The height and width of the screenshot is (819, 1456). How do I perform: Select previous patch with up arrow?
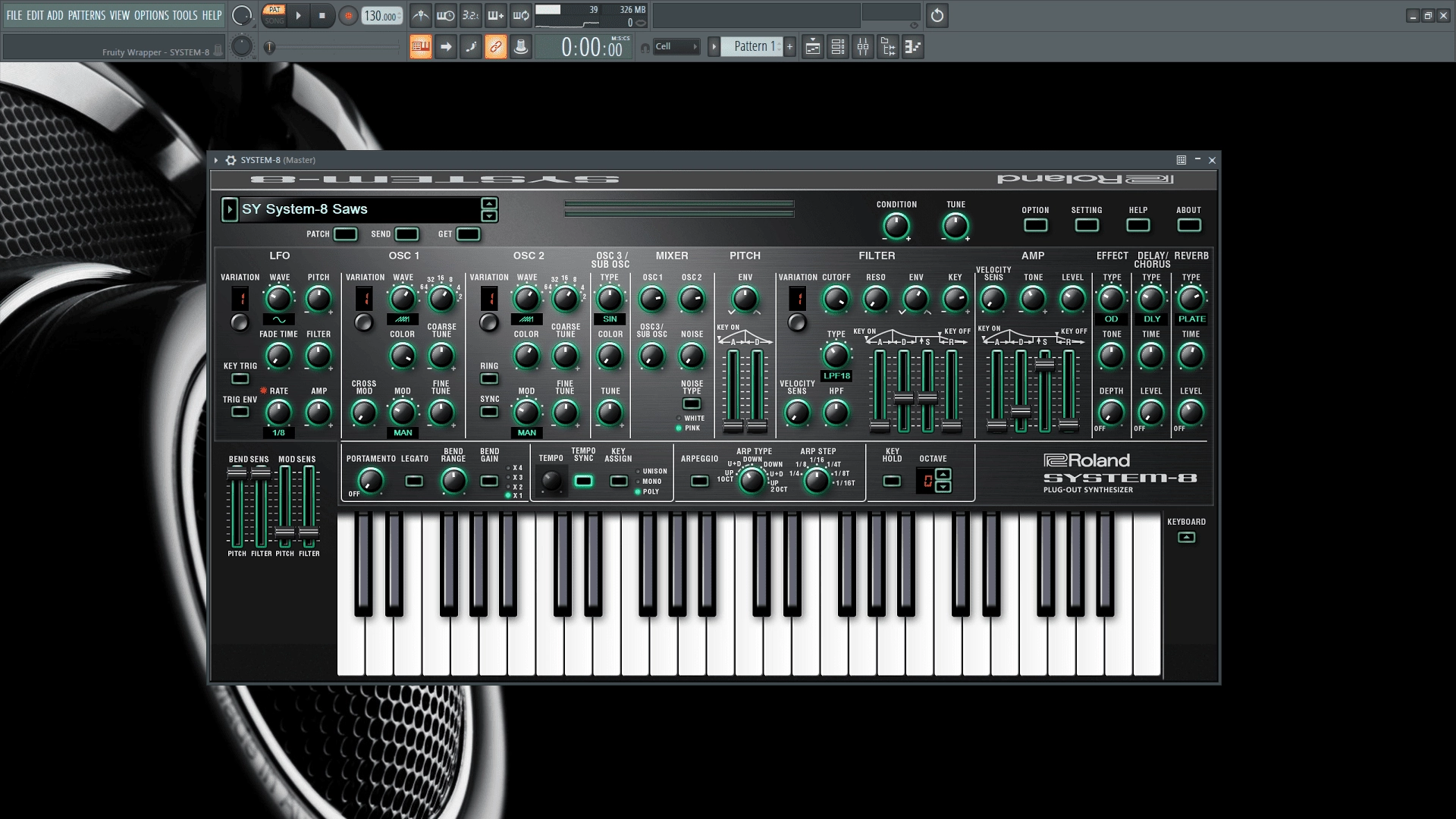coord(489,203)
